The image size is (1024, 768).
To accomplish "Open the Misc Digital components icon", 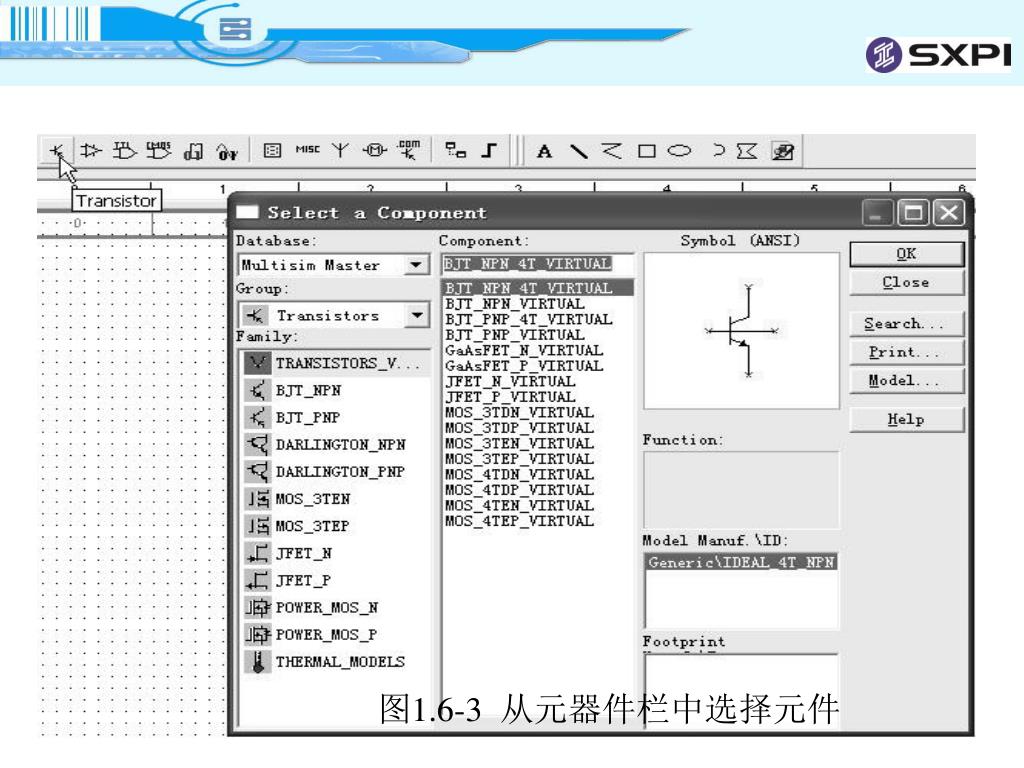I will click(x=193, y=152).
